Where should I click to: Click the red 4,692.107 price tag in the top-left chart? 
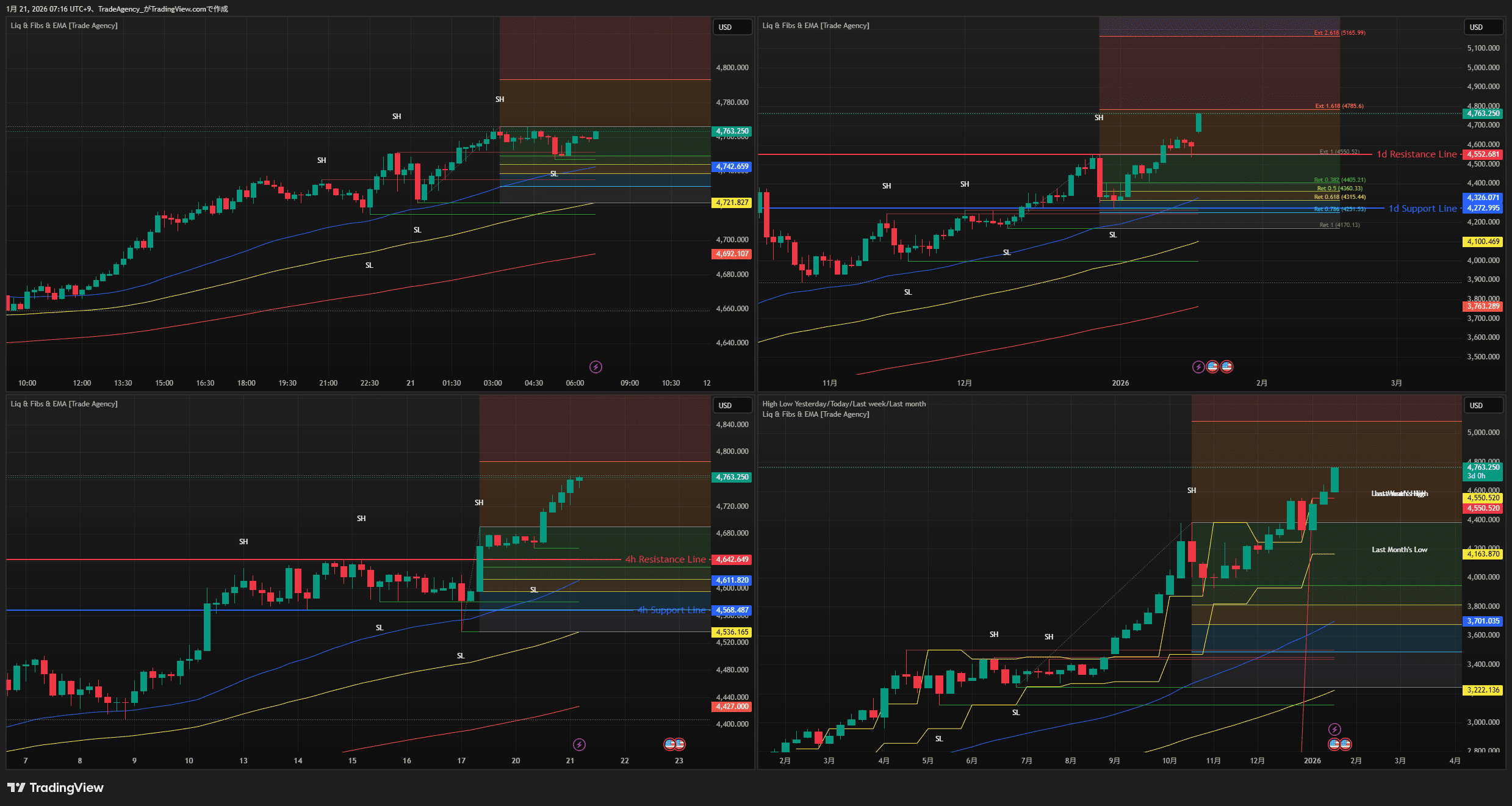pyautogui.click(x=732, y=254)
